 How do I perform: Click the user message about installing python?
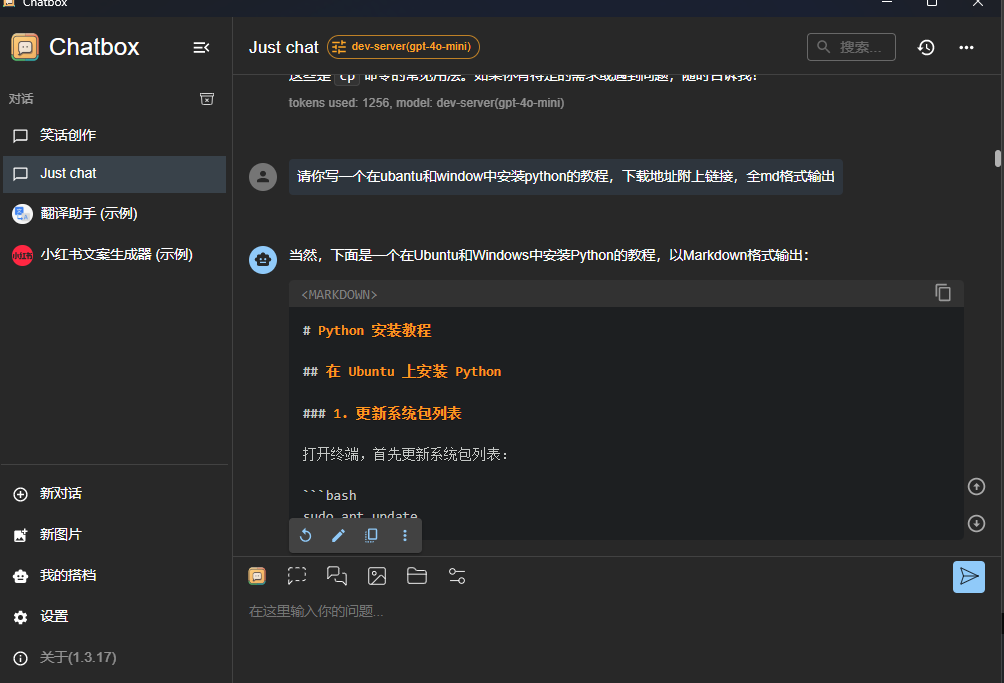point(566,177)
